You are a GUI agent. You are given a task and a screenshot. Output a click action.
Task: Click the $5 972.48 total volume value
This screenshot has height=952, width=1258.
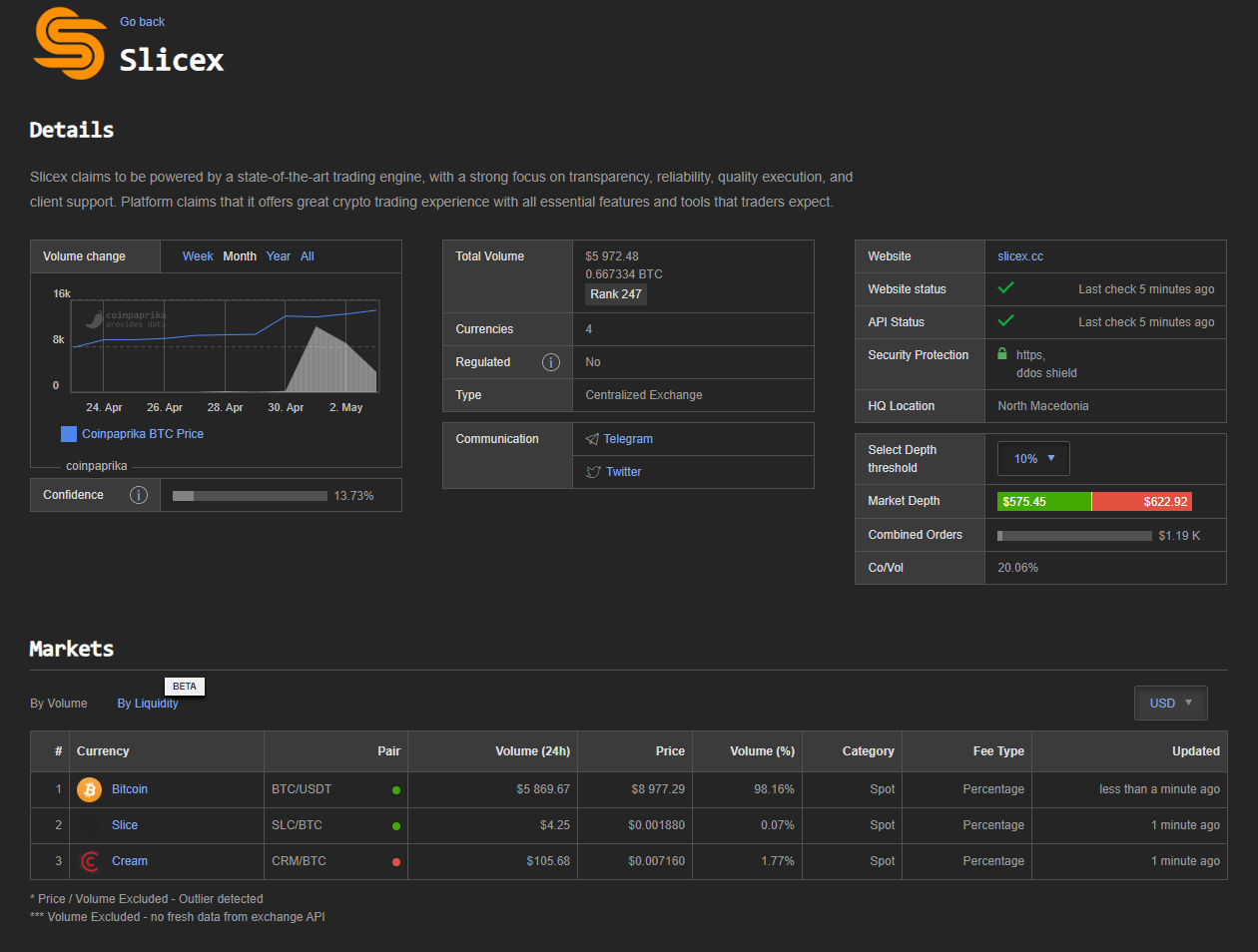(612, 256)
